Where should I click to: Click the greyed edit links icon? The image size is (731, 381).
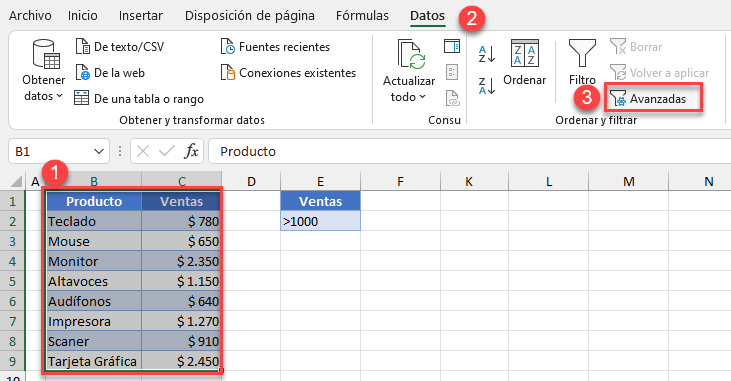click(x=452, y=98)
